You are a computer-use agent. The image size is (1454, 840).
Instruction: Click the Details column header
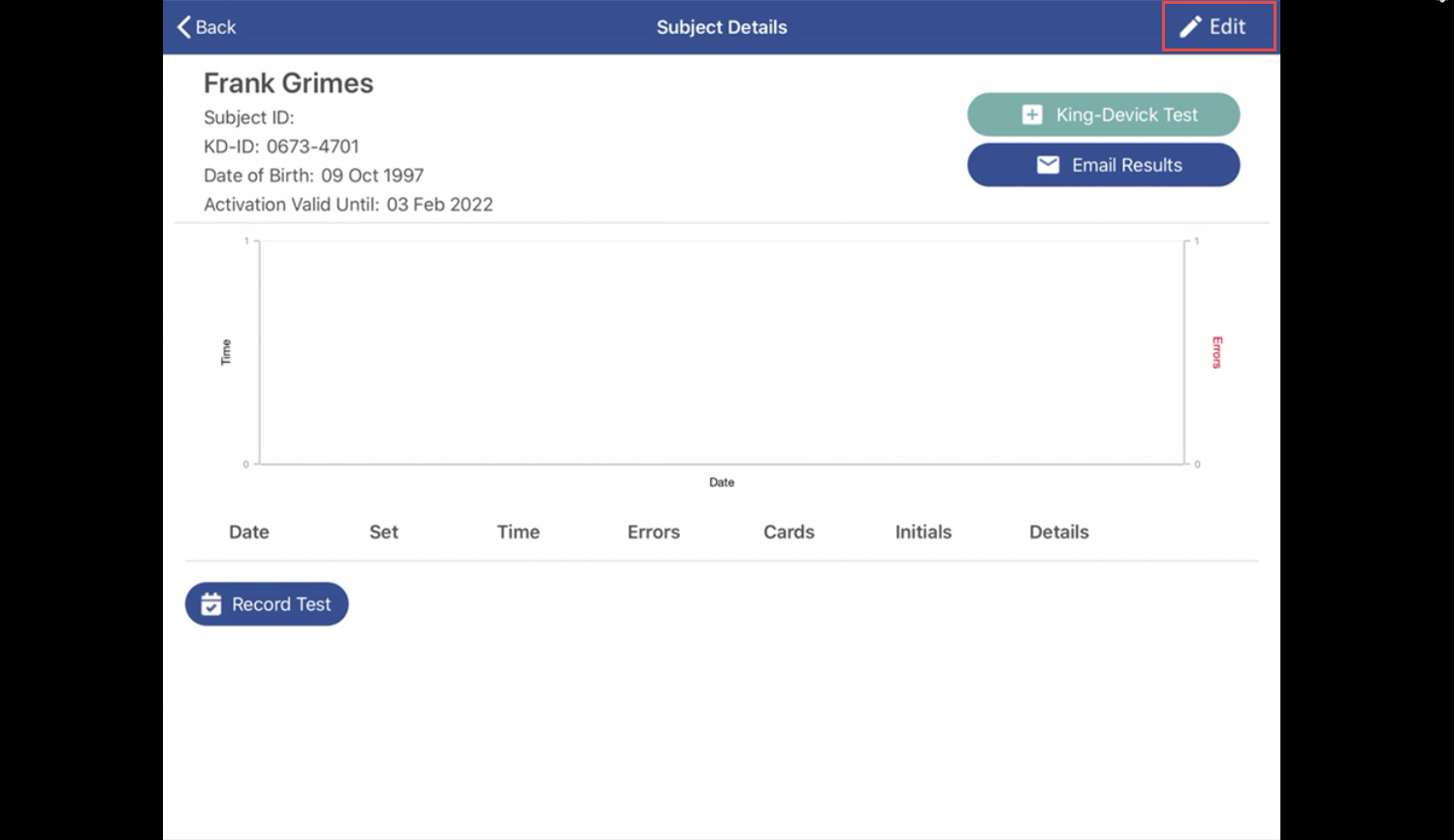click(x=1058, y=532)
